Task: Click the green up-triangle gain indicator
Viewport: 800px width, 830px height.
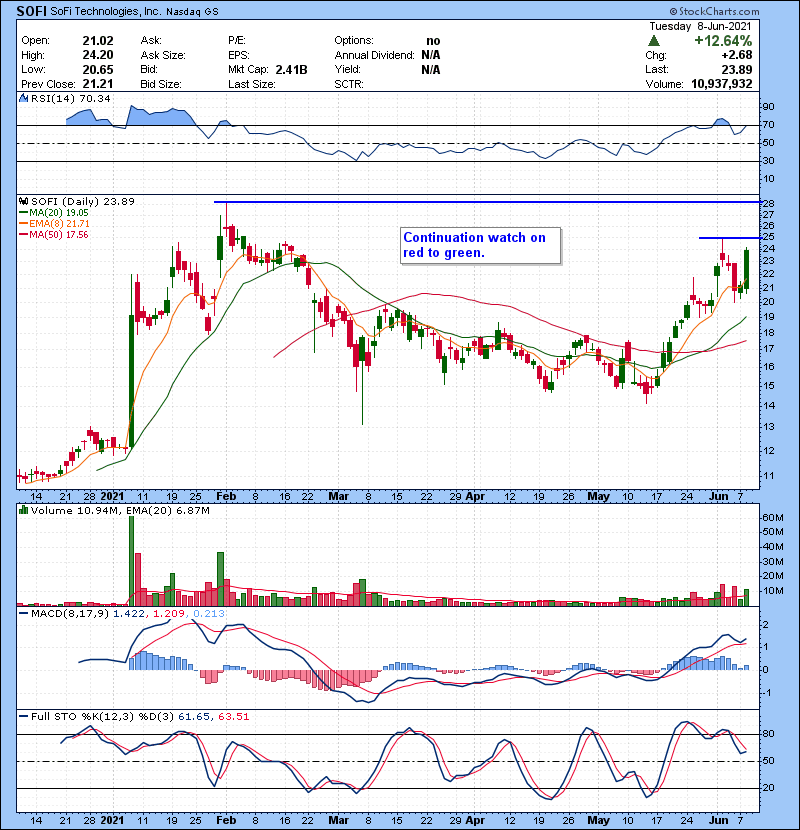Action: pyautogui.click(x=653, y=41)
